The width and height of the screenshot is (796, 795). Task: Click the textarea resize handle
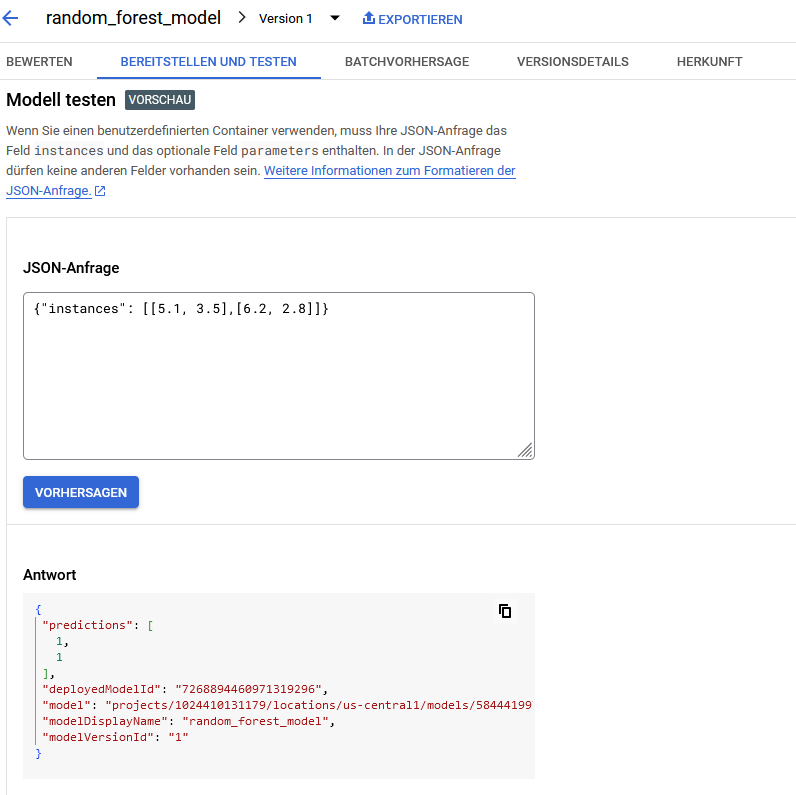pos(525,451)
